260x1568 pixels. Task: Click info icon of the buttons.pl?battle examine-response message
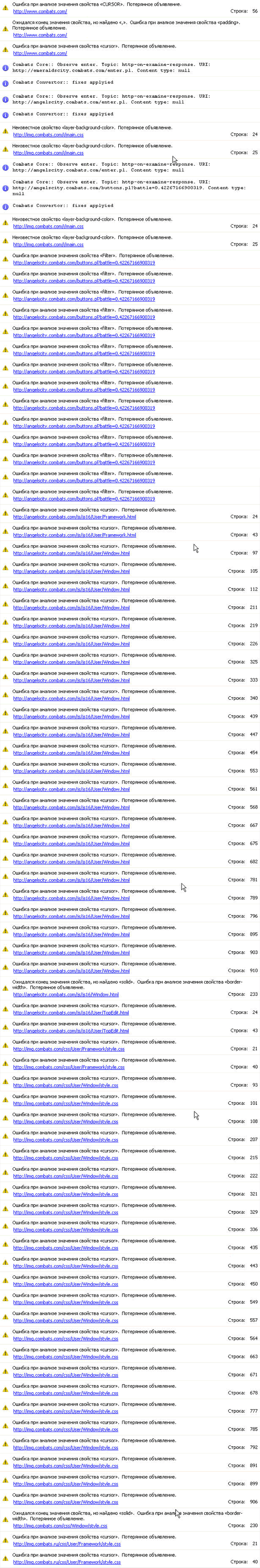tap(5, 188)
